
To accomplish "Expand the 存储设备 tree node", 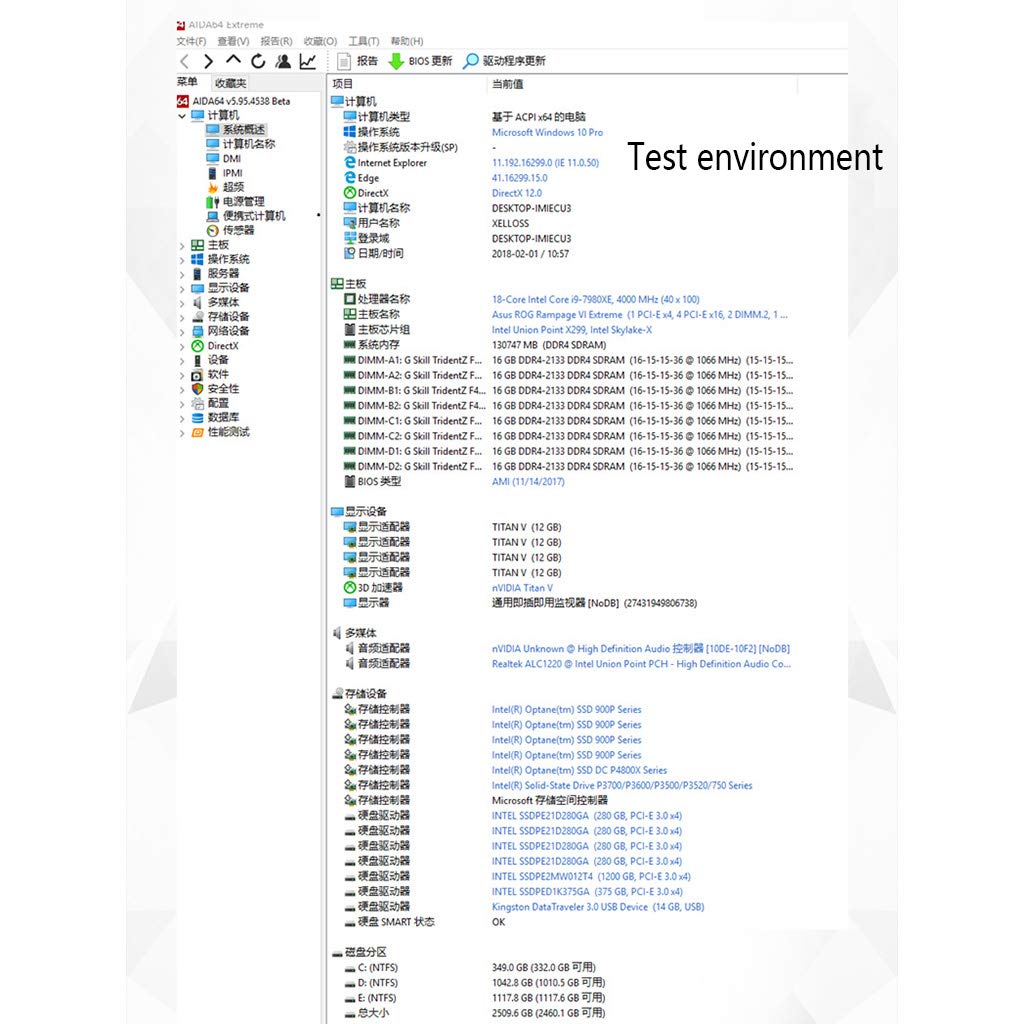I will point(182,317).
